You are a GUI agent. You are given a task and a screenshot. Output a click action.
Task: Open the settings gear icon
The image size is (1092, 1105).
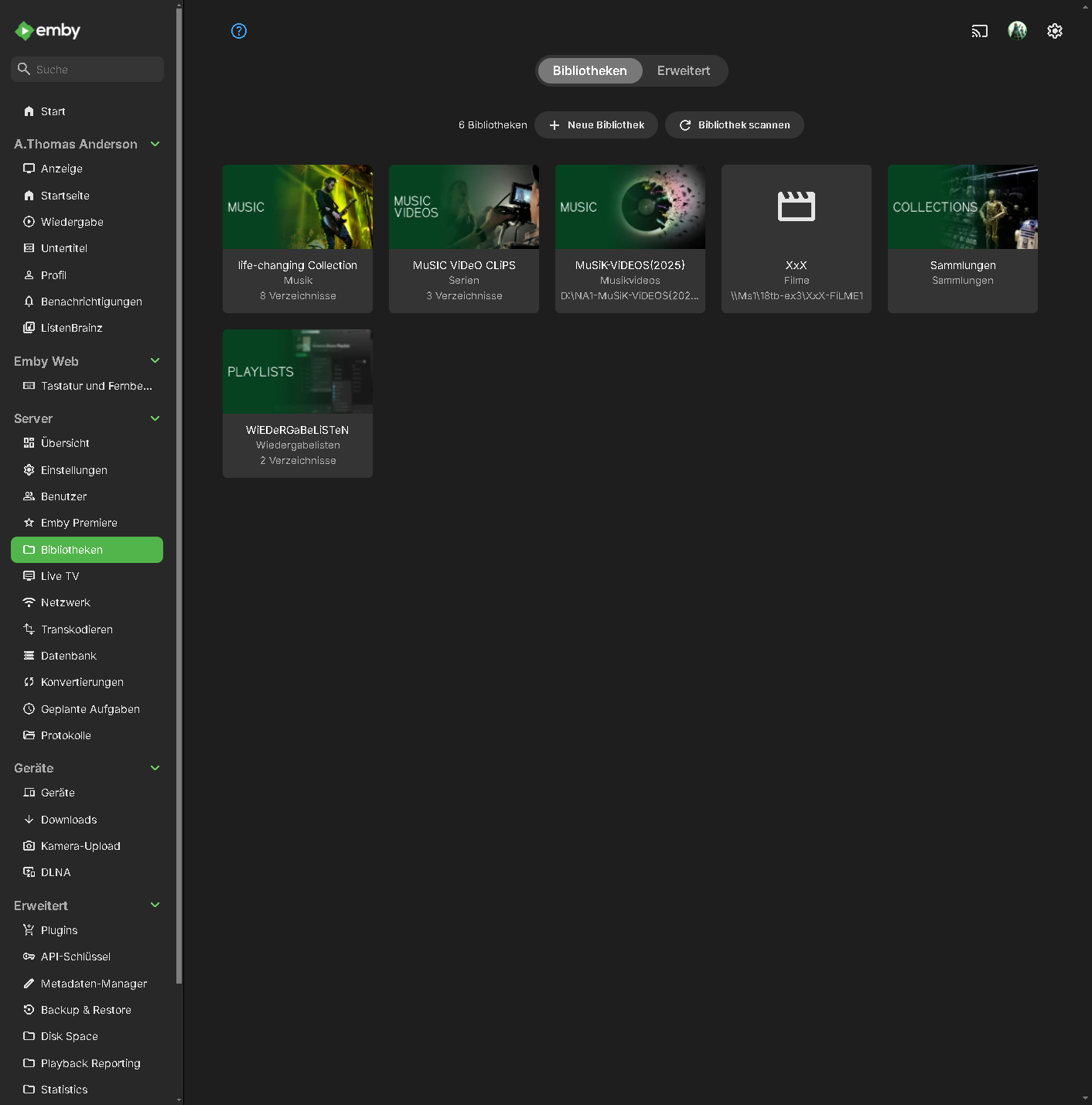coord(1055,31)
